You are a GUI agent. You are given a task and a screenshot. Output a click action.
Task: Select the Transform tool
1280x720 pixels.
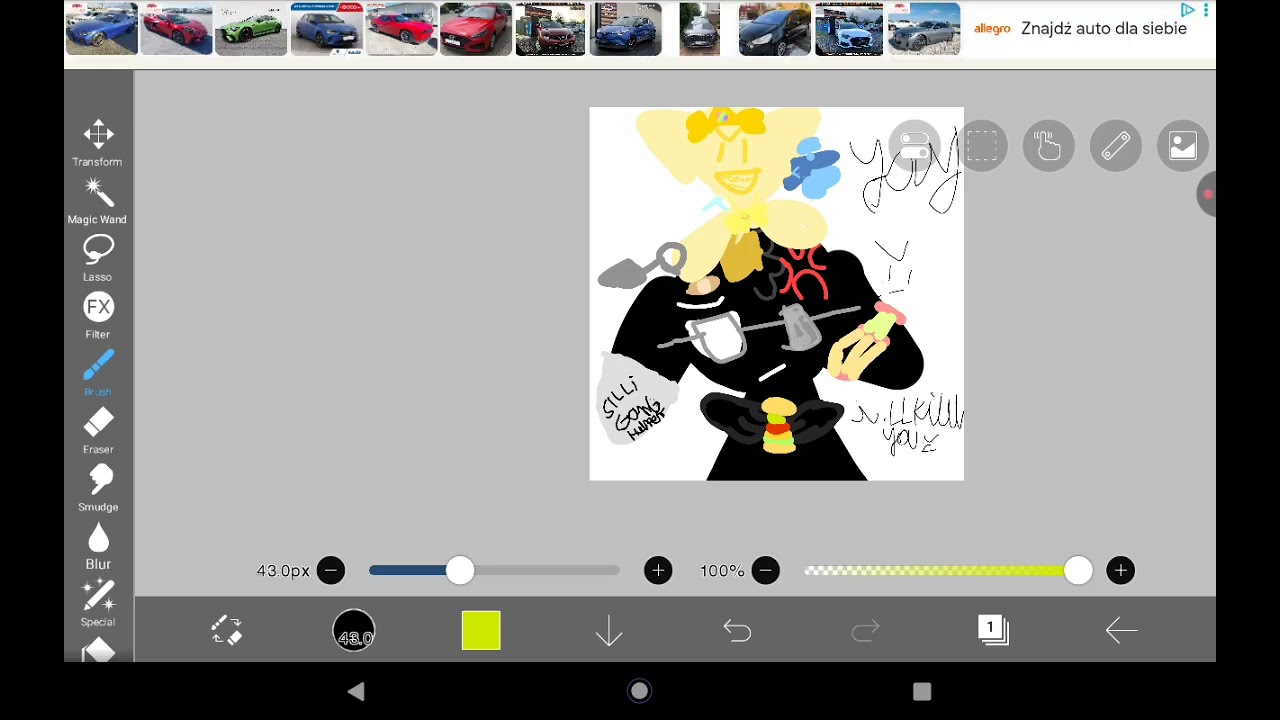click(x=98, y=144)
